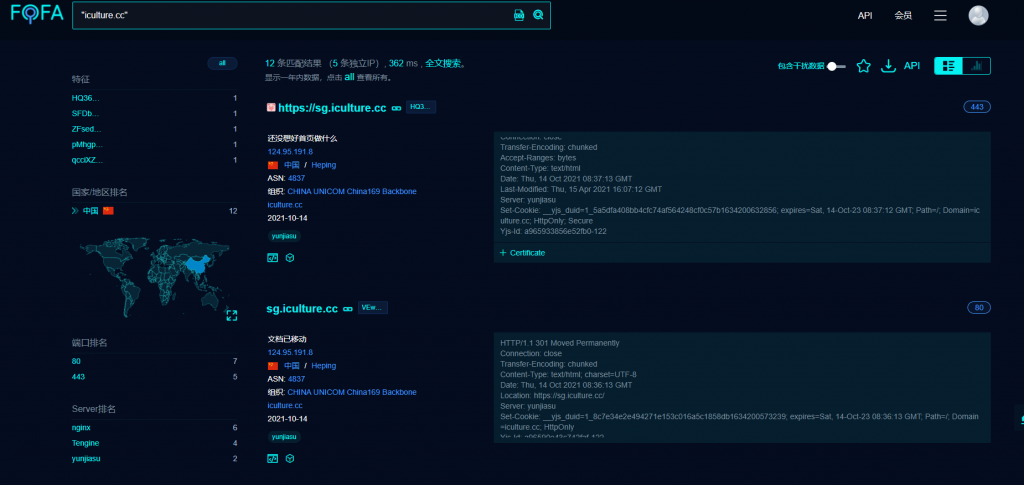Open website source code icon for 443 result
This screenshot has width=1024, height=485.
(273, 258)
